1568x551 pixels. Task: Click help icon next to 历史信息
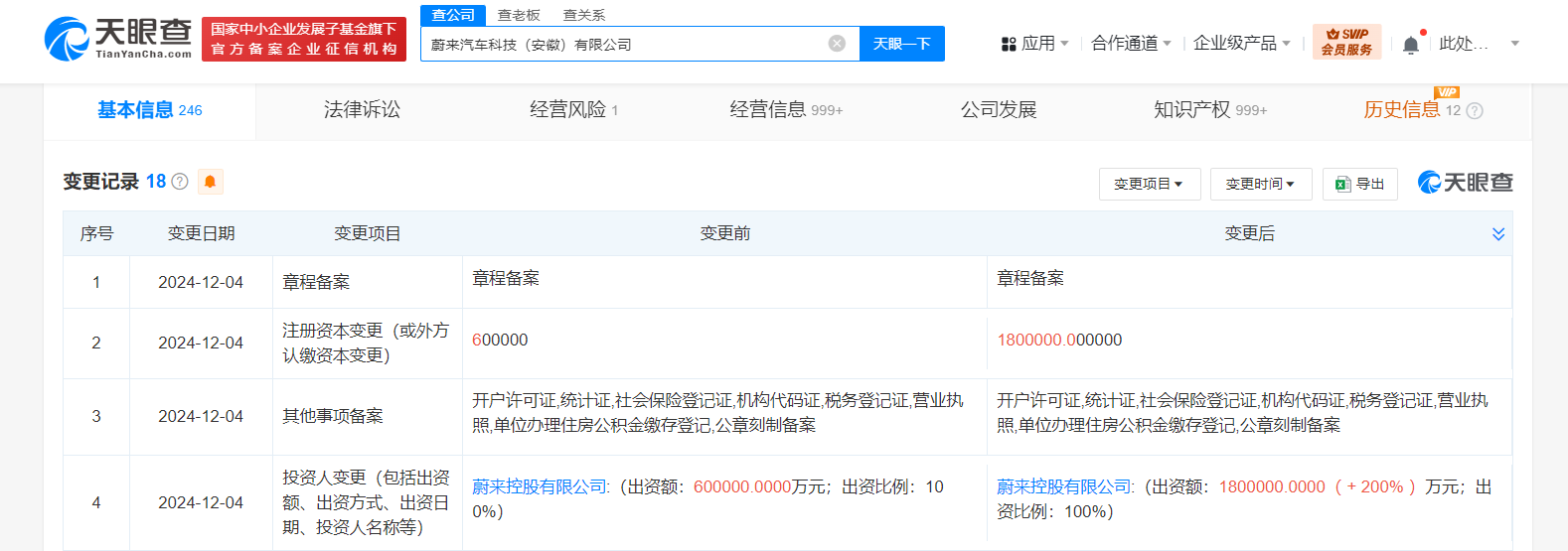pyautogui.click(x=1475, y=111)
